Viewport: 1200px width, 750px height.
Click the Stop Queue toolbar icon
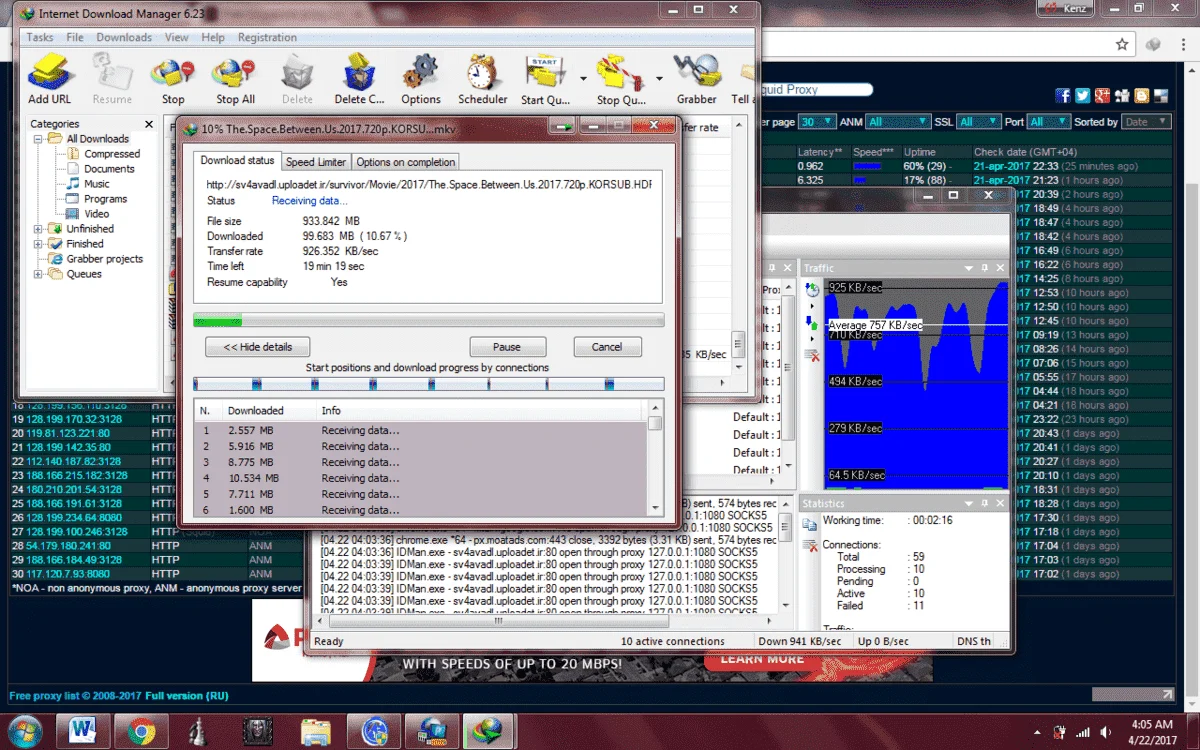621,80
